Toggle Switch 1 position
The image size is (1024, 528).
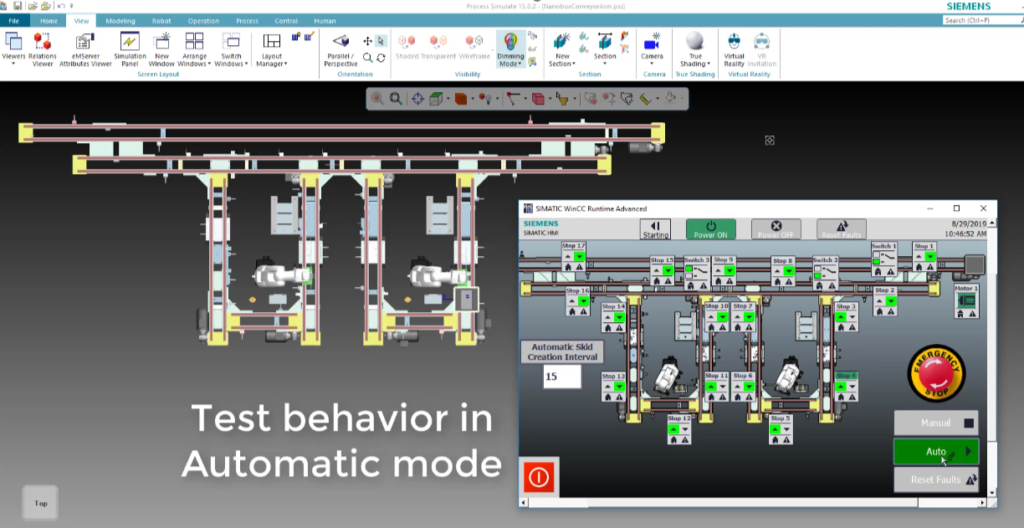coord(885,257)
